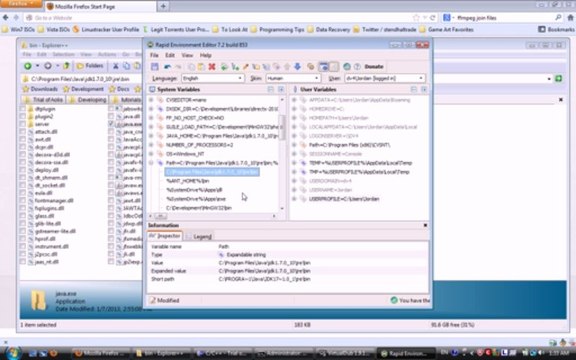This screenshot has width=576, height=360.
Task: Tick the deploy.dll checkbox
Action: [23, 170]
